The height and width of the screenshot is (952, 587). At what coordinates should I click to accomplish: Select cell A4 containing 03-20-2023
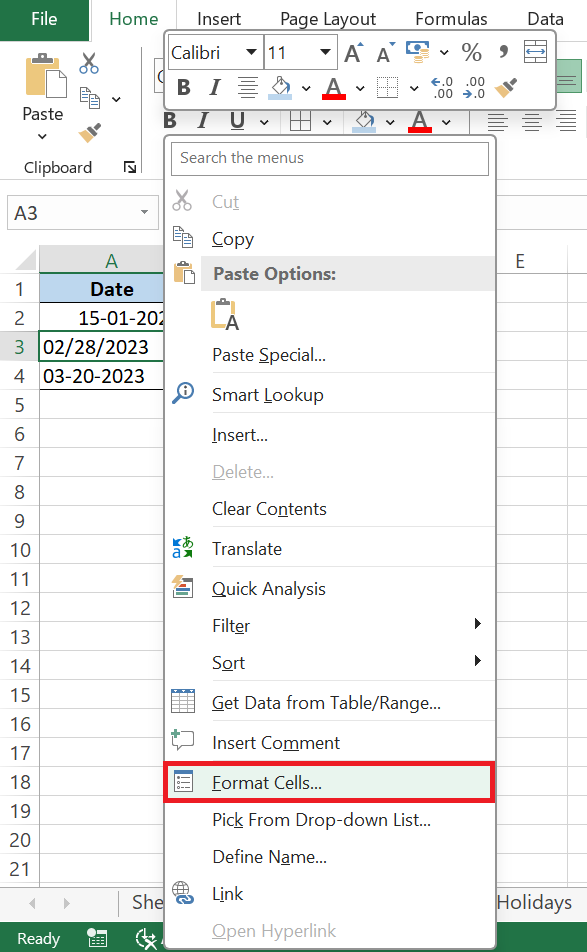point(101,376)
